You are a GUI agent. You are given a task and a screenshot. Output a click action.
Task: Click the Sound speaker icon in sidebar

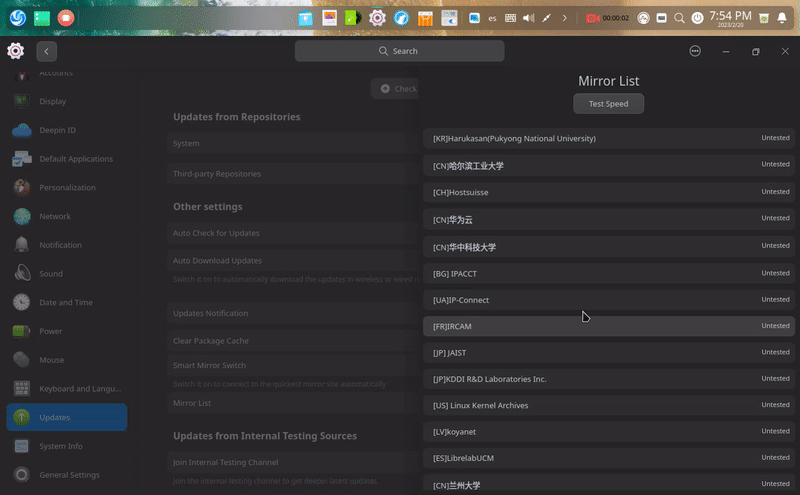22,274
